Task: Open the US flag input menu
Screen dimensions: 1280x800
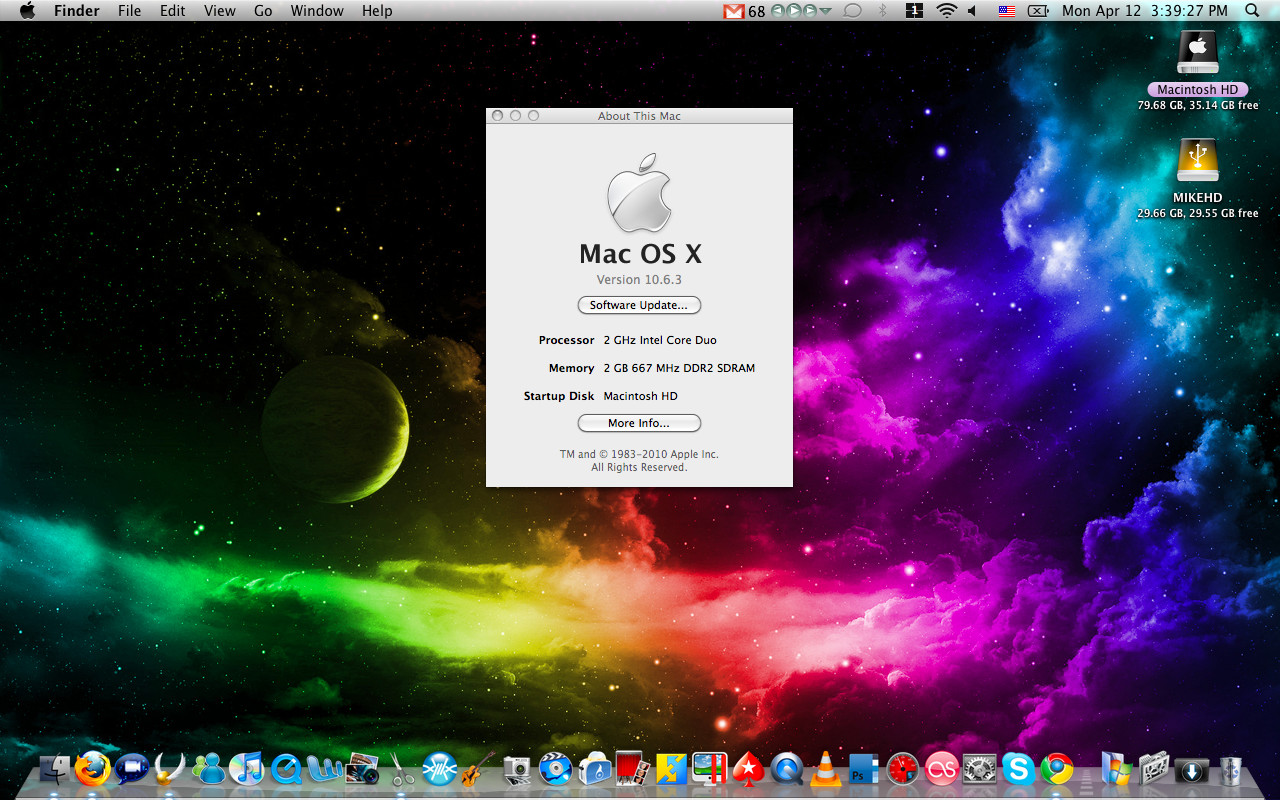Action: click(x=1006, y=11)
